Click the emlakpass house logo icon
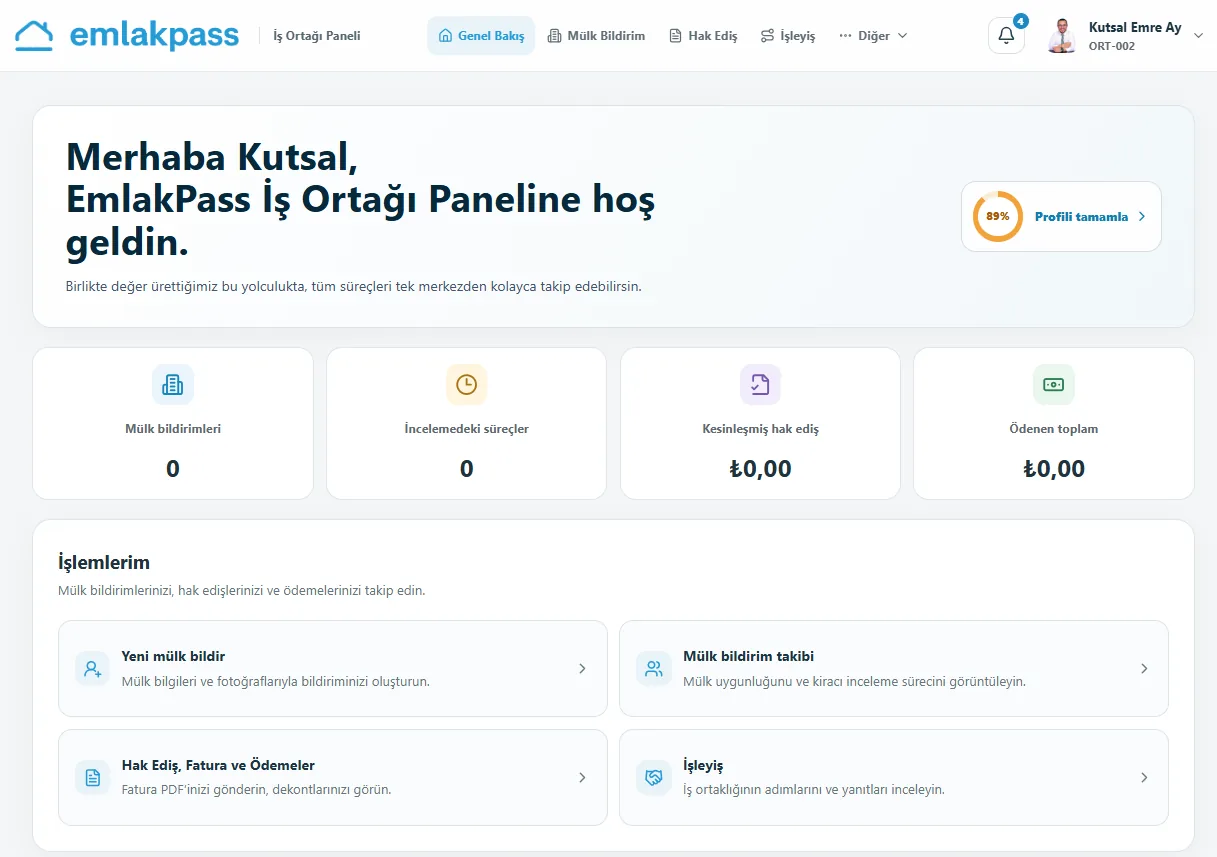The height and width of the screenshot is (857, 1217). [x=34, y=36]
